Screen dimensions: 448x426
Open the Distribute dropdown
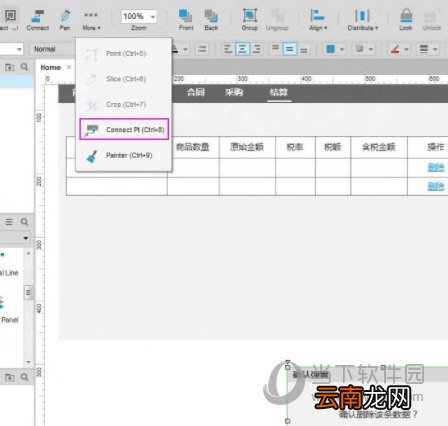tap(362, 20)
